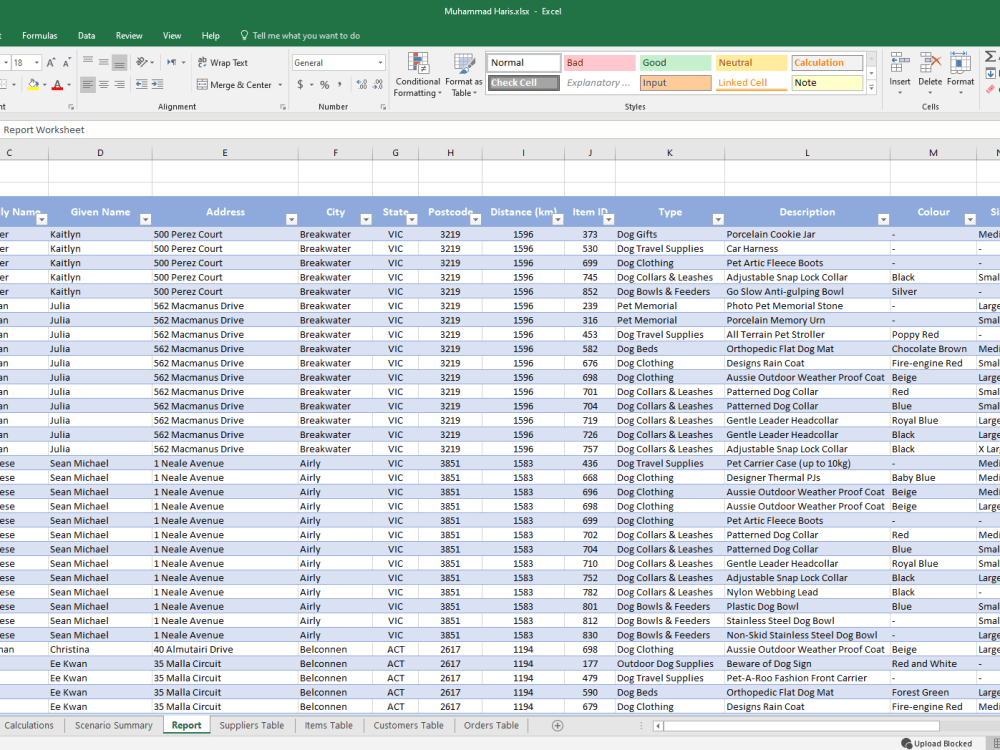Apply red font color A icon
This screenshot has width=1000, height=750.
pyautogui.click(x=57, y=84)
